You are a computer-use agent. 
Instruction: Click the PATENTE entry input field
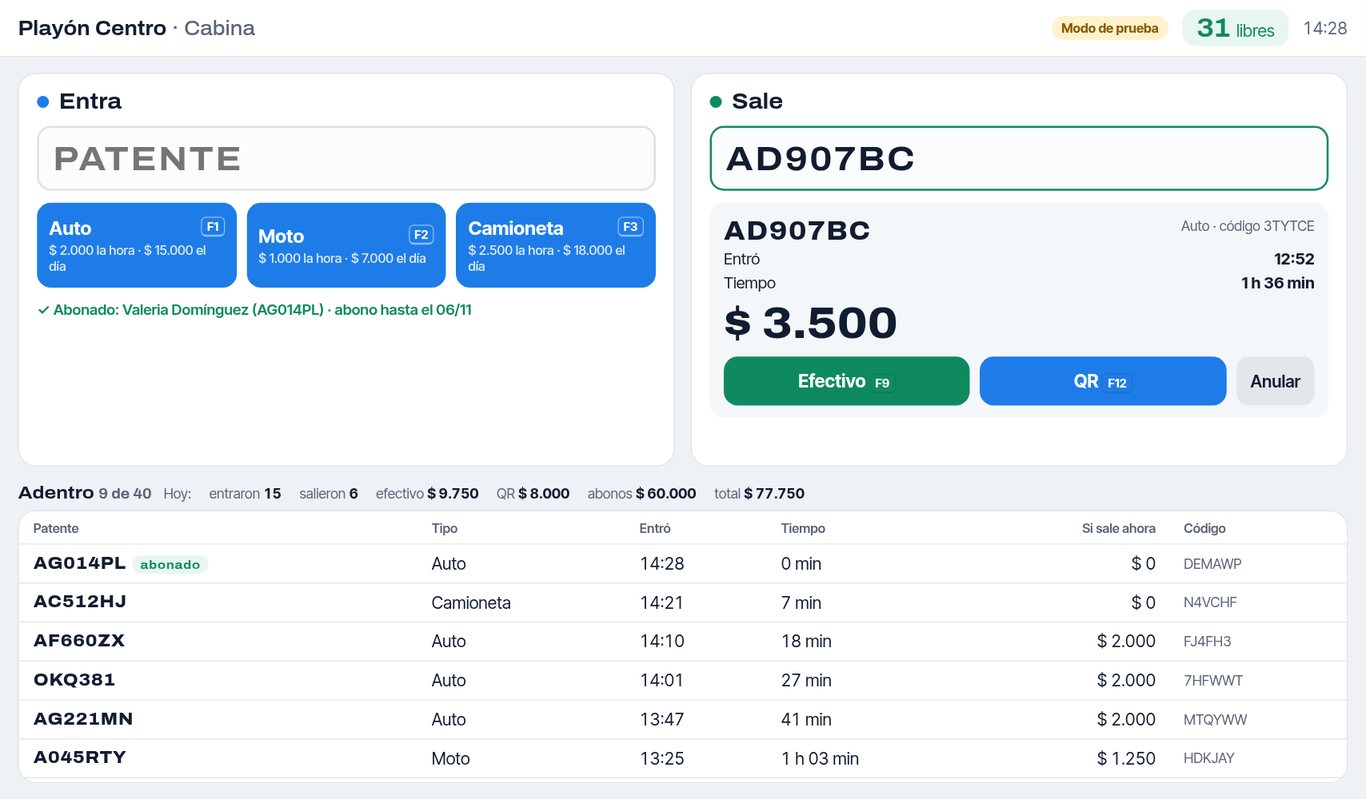(x=346, y=158)
